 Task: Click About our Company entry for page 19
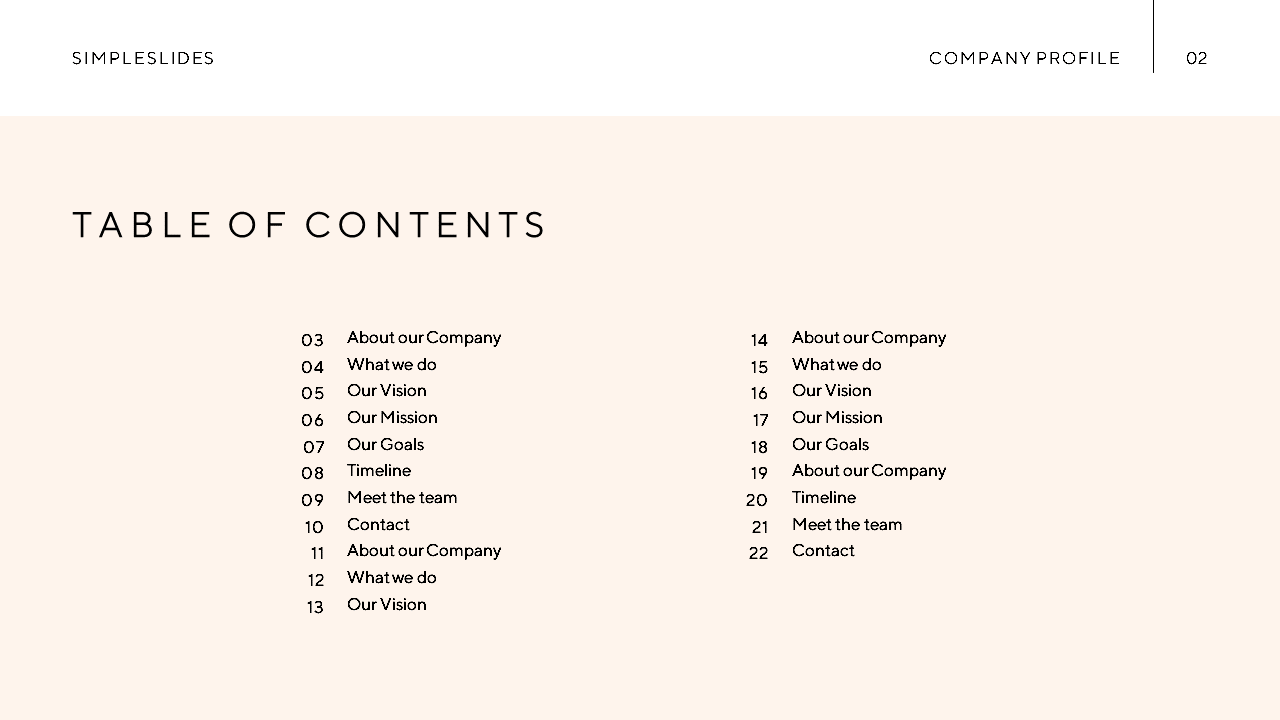tap(869, 471)
